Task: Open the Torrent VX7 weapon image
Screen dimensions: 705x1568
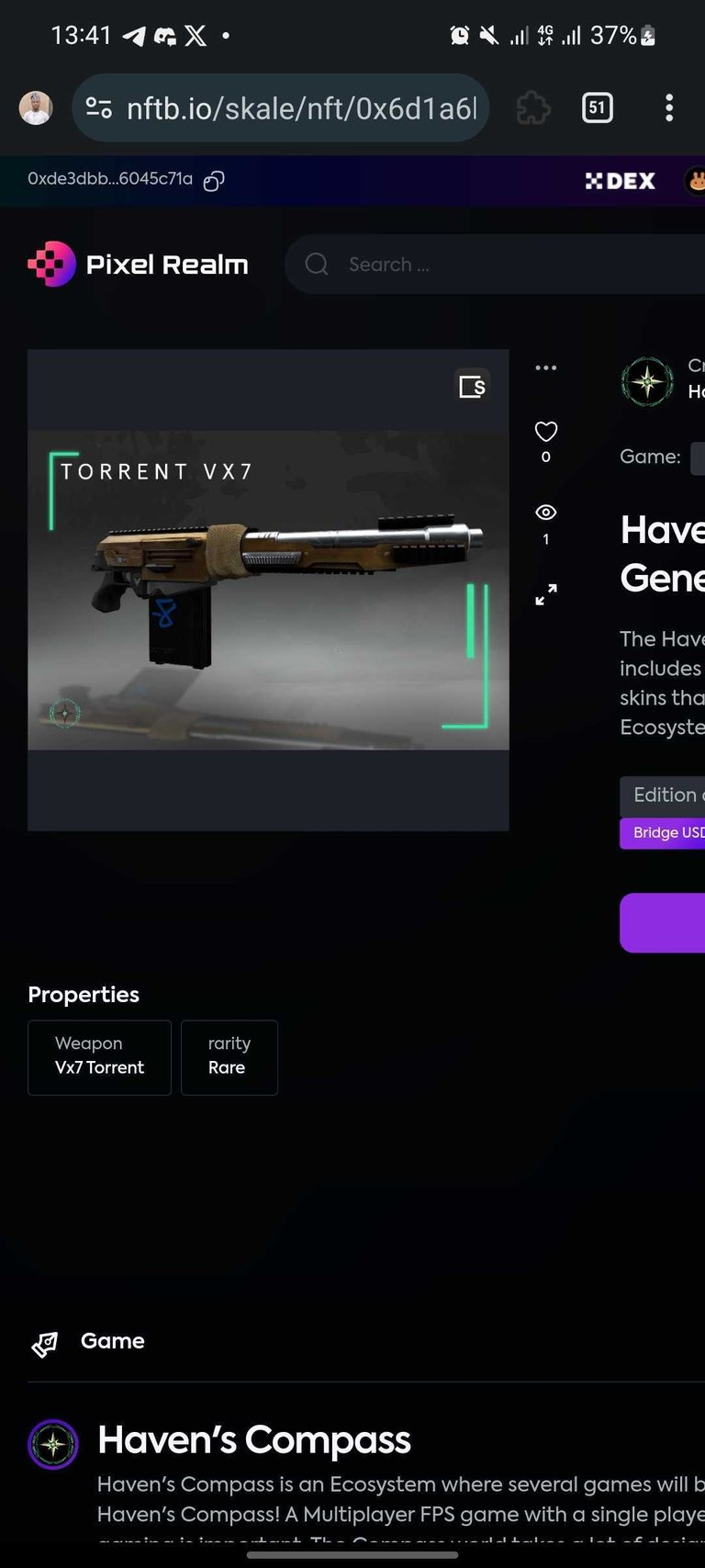Action: point(268,591)
